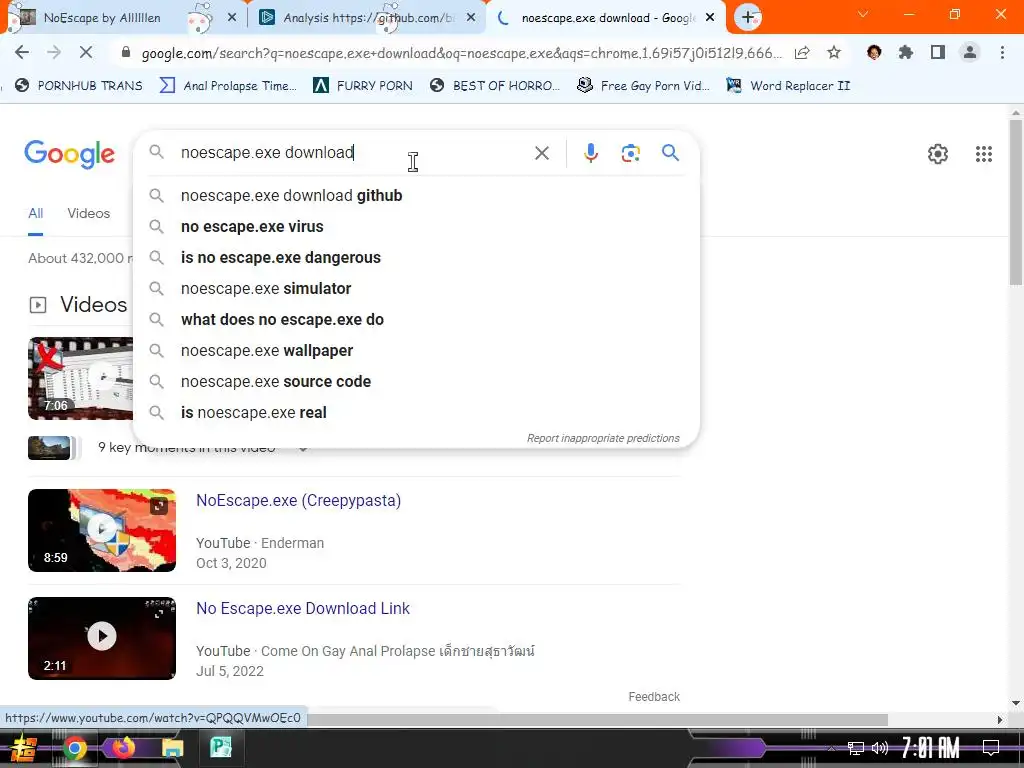Open the Windows Start button
This screenshot has height=768, width=1024.
[x=24, y=748]
